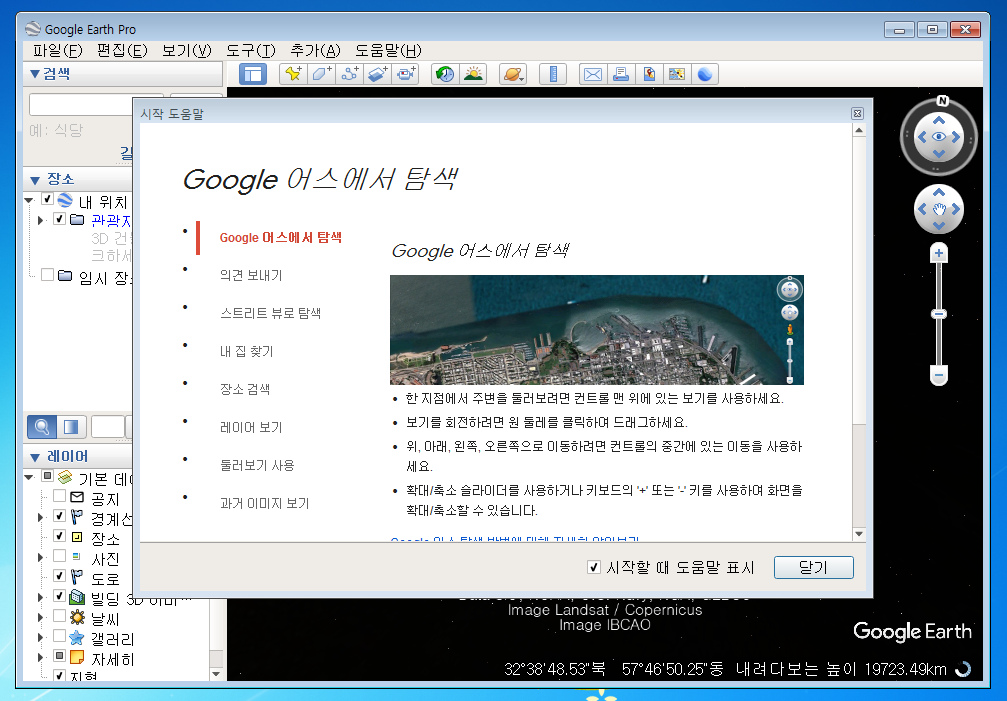
Task: Click the help dialog scrollbar down arrow
Action: tap(859, 534)
